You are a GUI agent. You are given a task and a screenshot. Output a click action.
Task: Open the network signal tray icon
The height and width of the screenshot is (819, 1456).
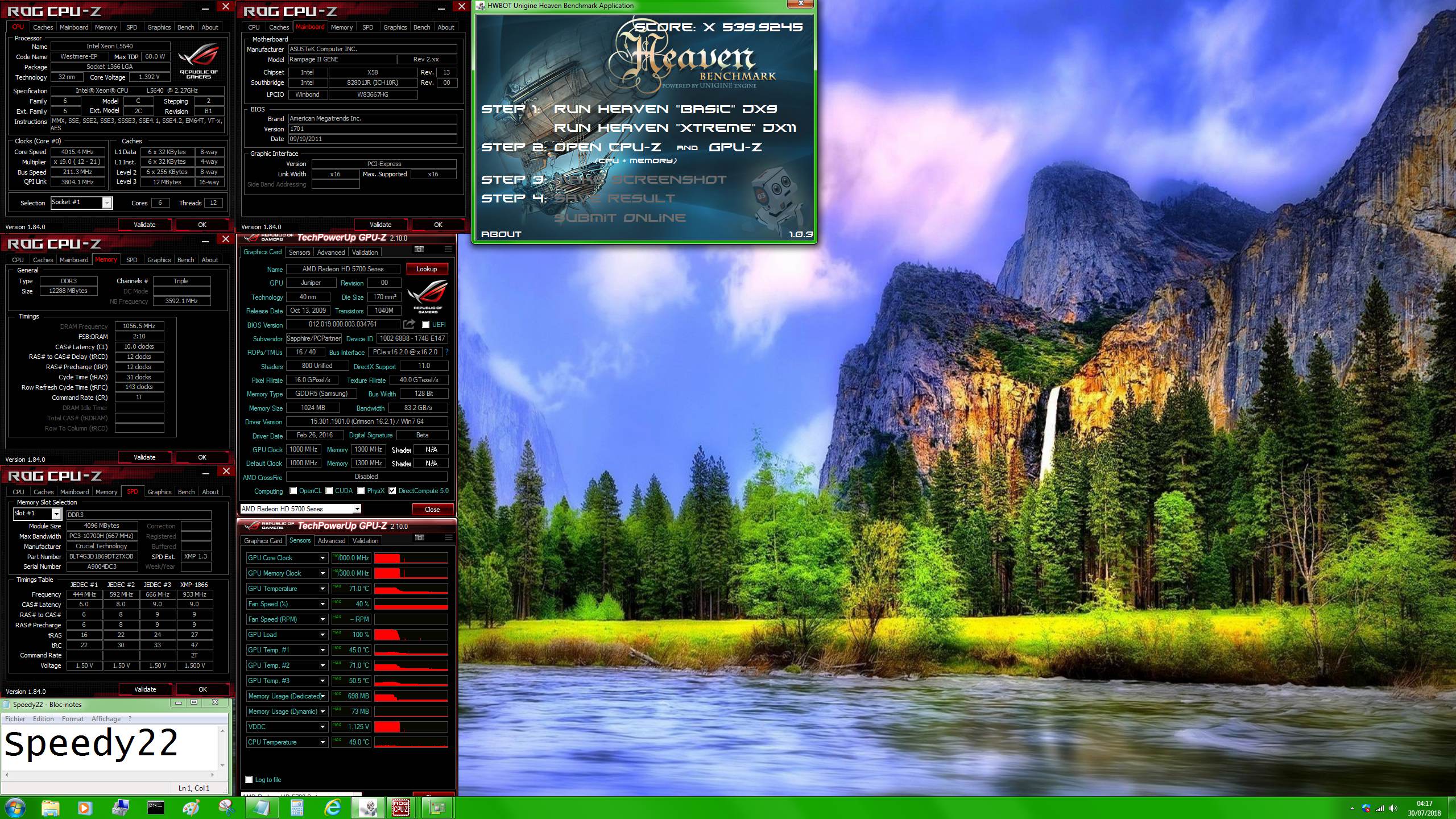[1380, 808]
